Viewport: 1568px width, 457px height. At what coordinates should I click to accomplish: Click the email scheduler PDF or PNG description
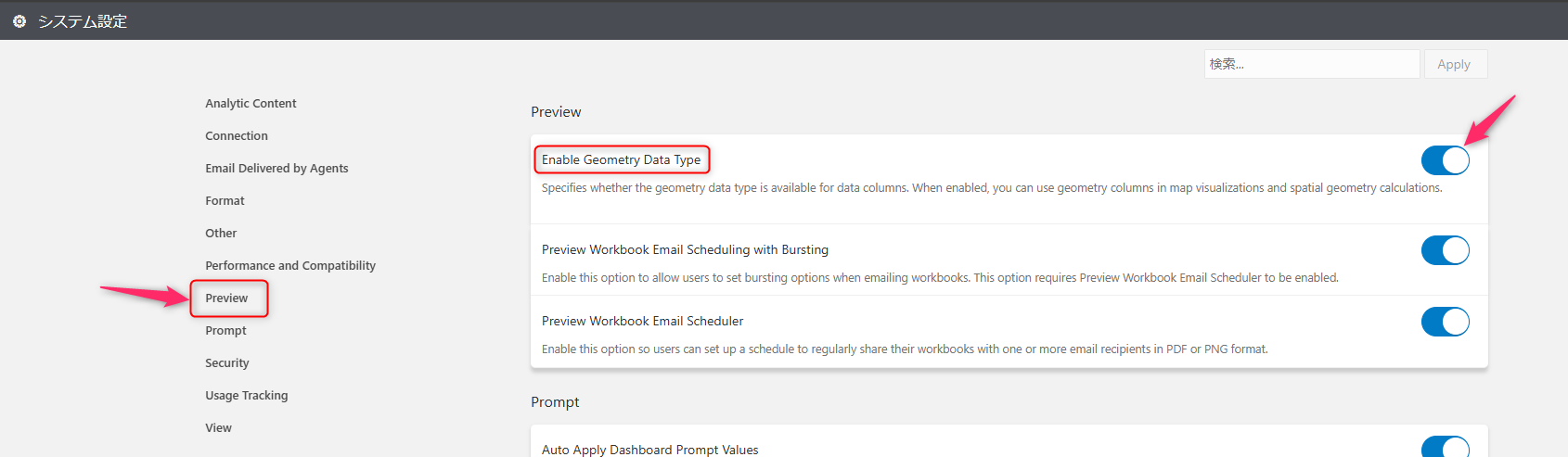tap(905, 349)
